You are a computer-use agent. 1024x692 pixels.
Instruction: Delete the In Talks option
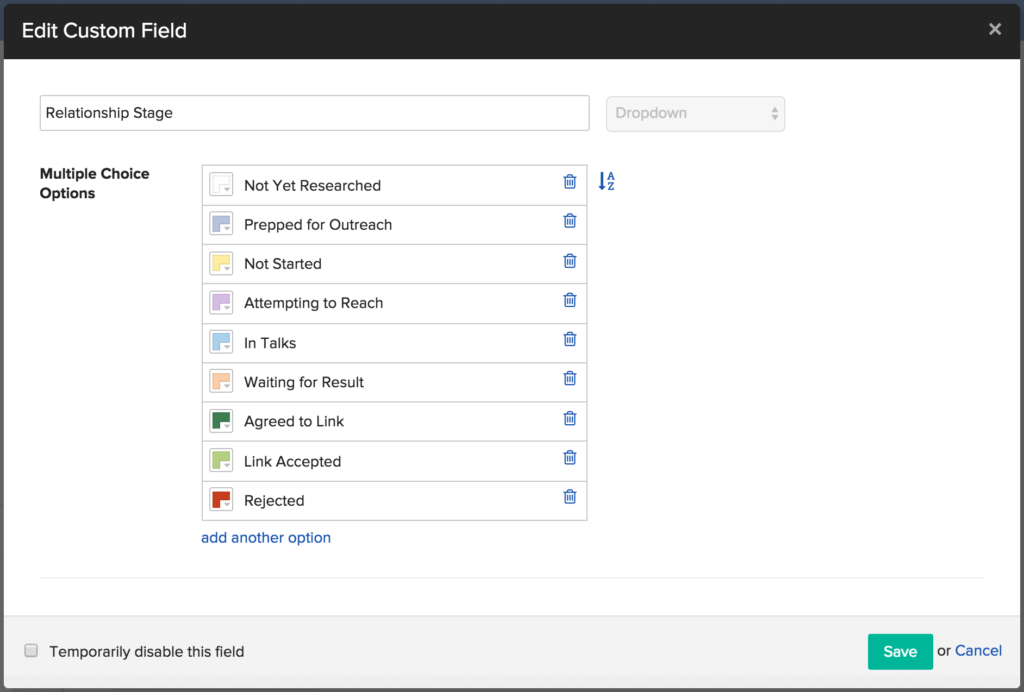coord(570,339)
